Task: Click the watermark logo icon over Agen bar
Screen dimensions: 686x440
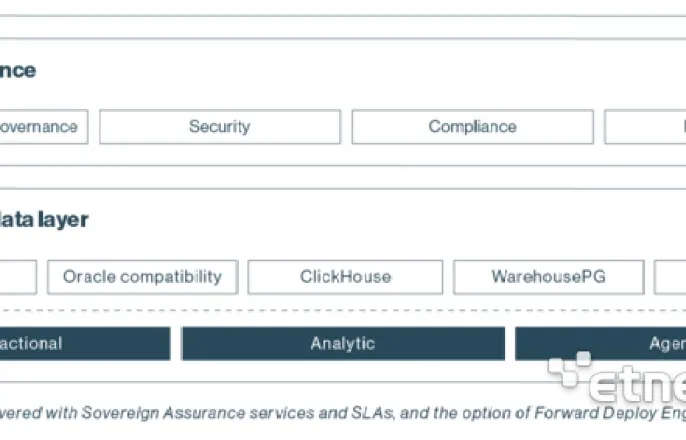Action: click(569, 370)
